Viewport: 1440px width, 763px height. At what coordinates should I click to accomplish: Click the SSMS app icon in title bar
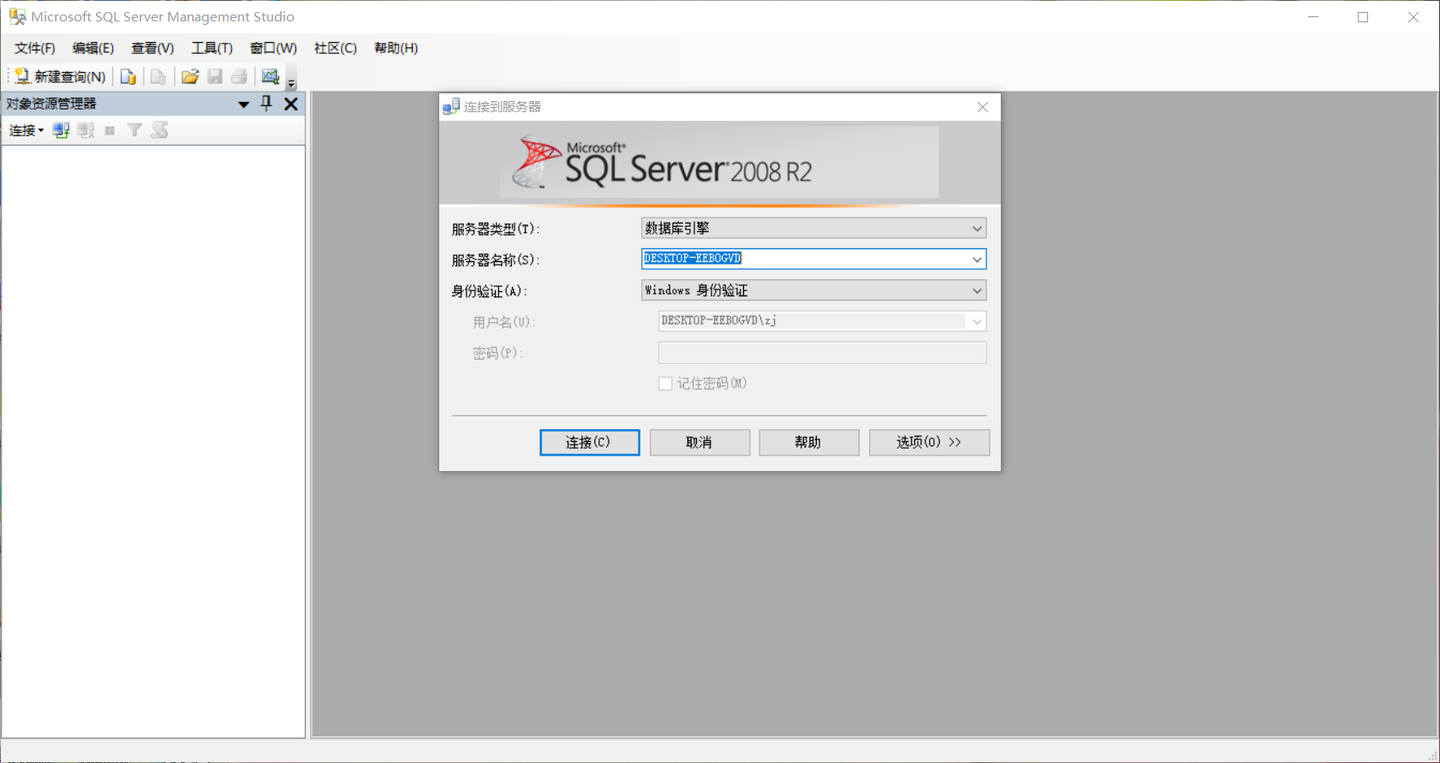17,17
